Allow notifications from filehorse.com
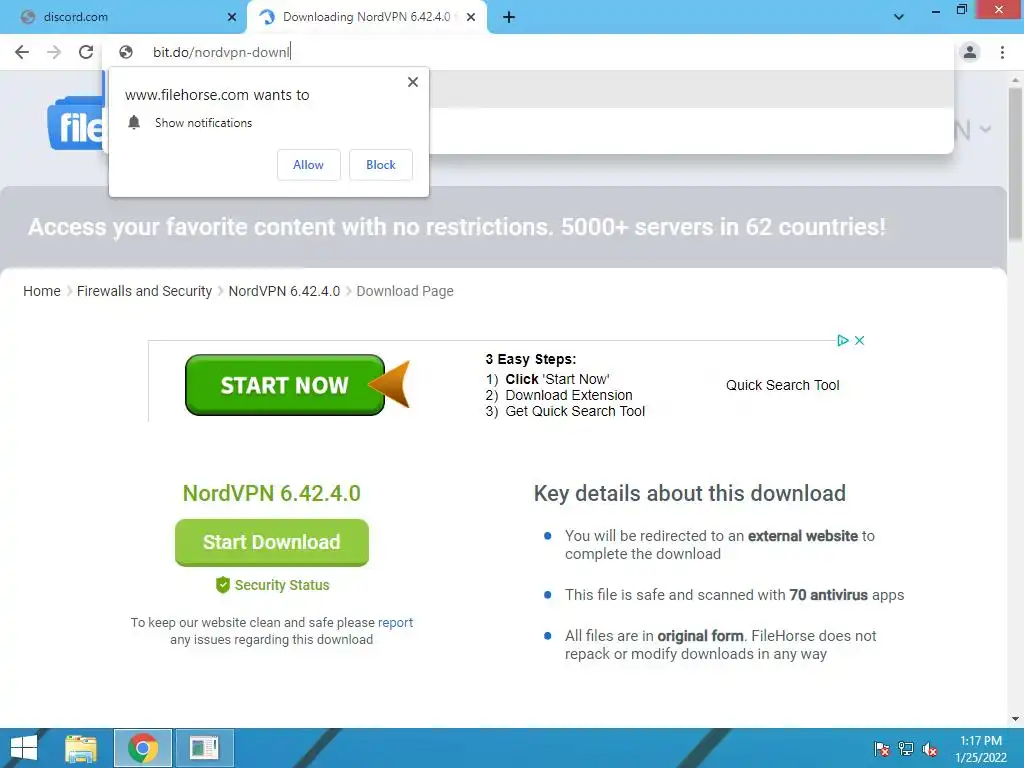1024x768 pixels. (308, 165)
